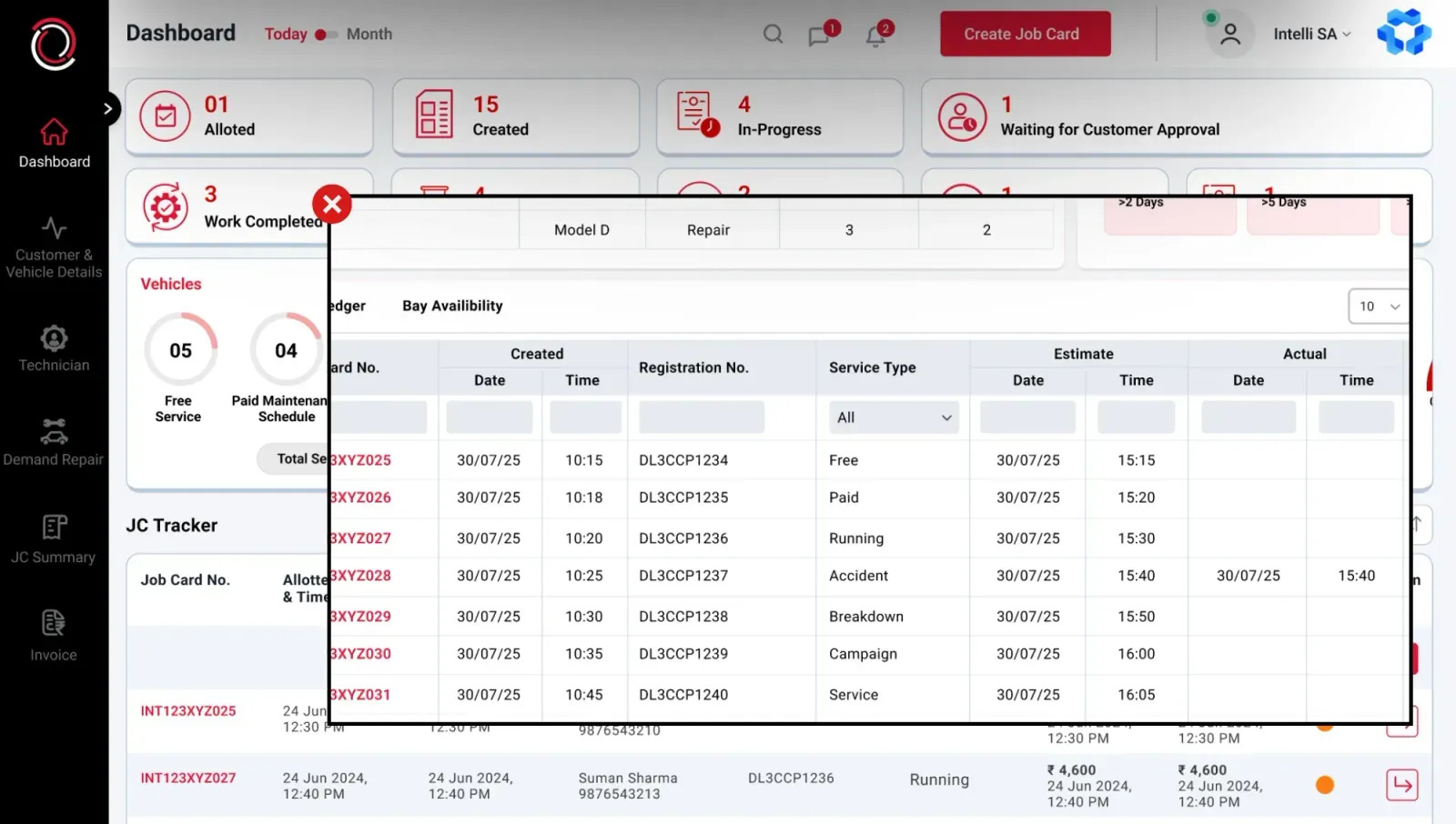This screenshot has width=1456, height=824.
Task: Open the rows per page 10 dropdown
Action: [1378, 306]
